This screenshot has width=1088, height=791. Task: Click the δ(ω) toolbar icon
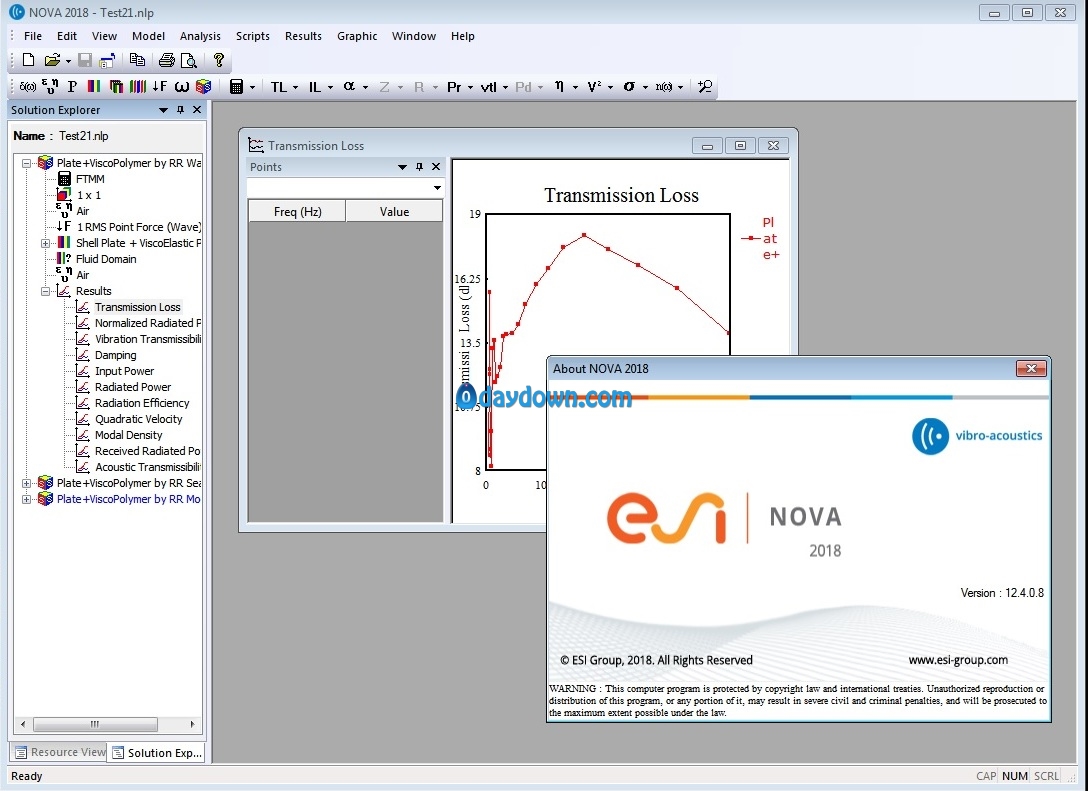tap(28, 87)
